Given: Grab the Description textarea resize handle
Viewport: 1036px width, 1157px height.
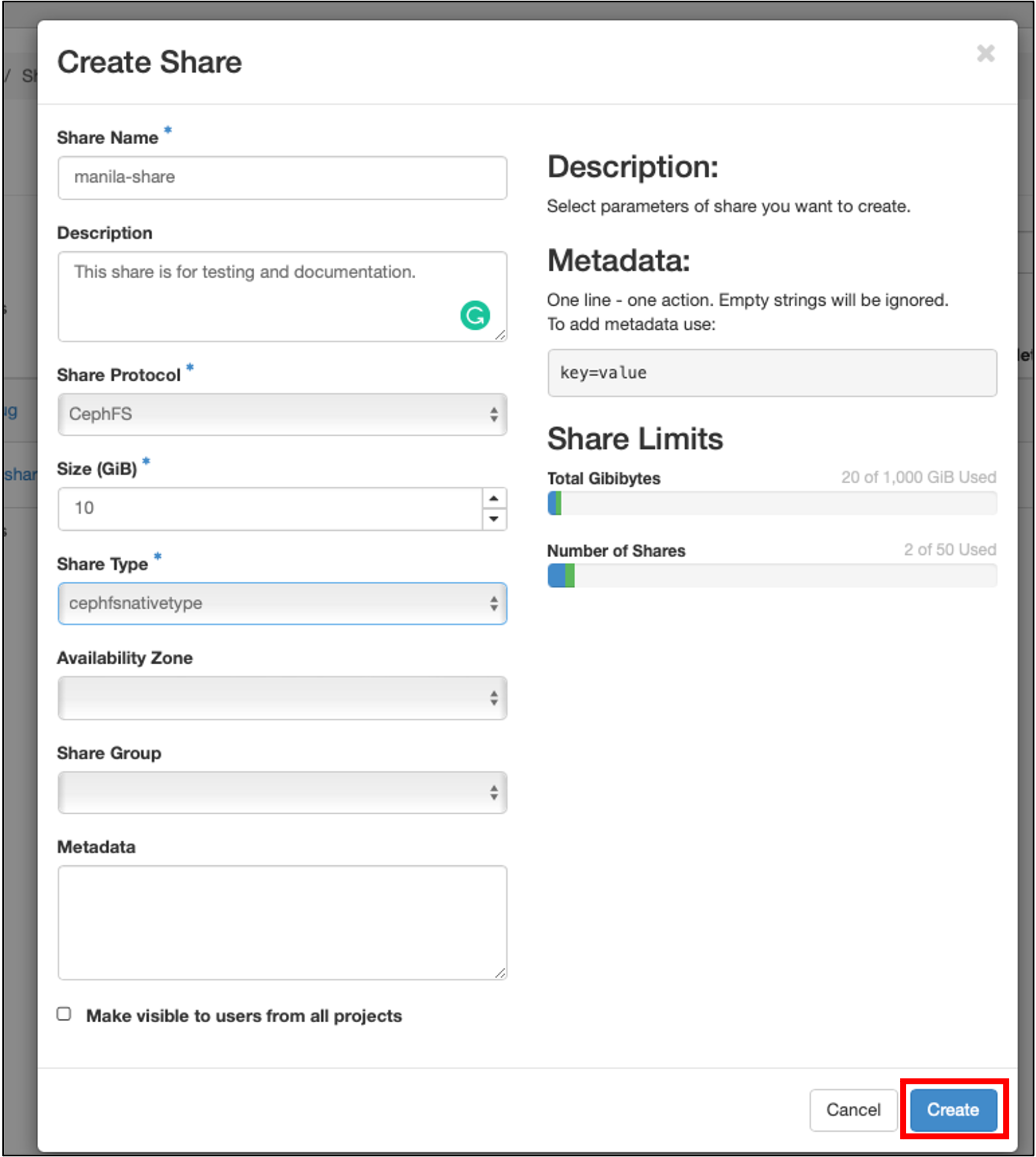Looking at the screenshot, I should point(501,335).
